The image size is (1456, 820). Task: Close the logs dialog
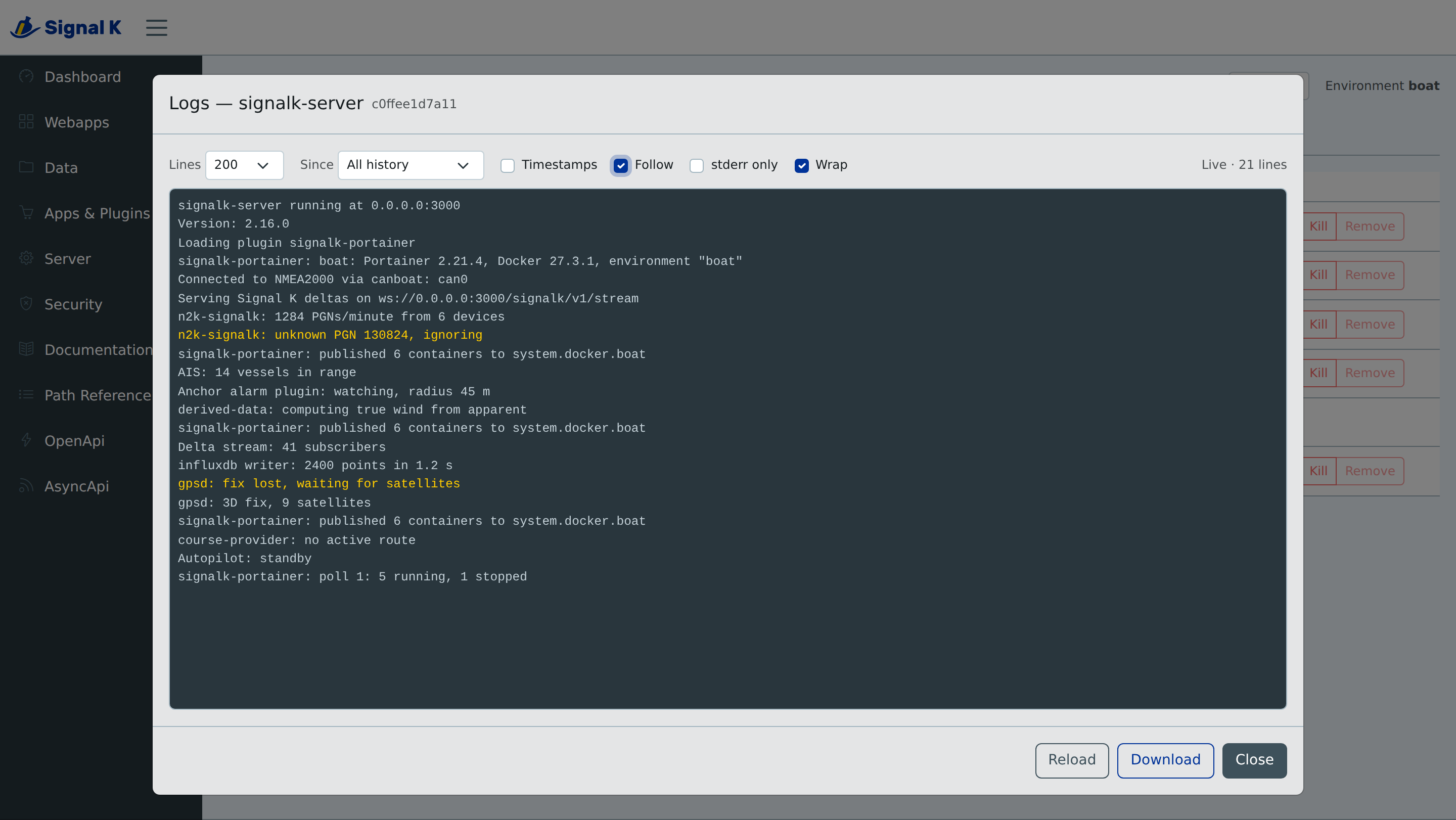click(x=1254, y=760)
